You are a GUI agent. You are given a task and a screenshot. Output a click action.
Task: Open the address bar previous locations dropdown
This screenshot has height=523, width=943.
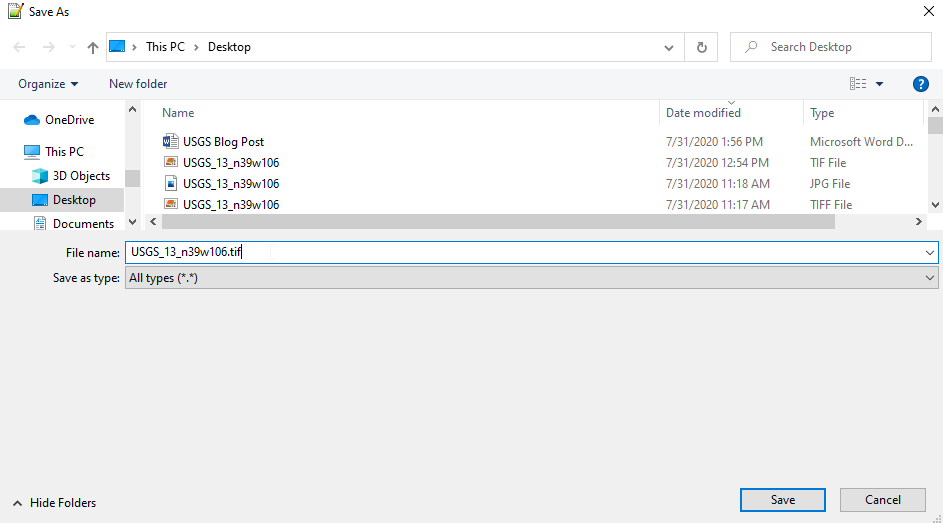(669, 47)
